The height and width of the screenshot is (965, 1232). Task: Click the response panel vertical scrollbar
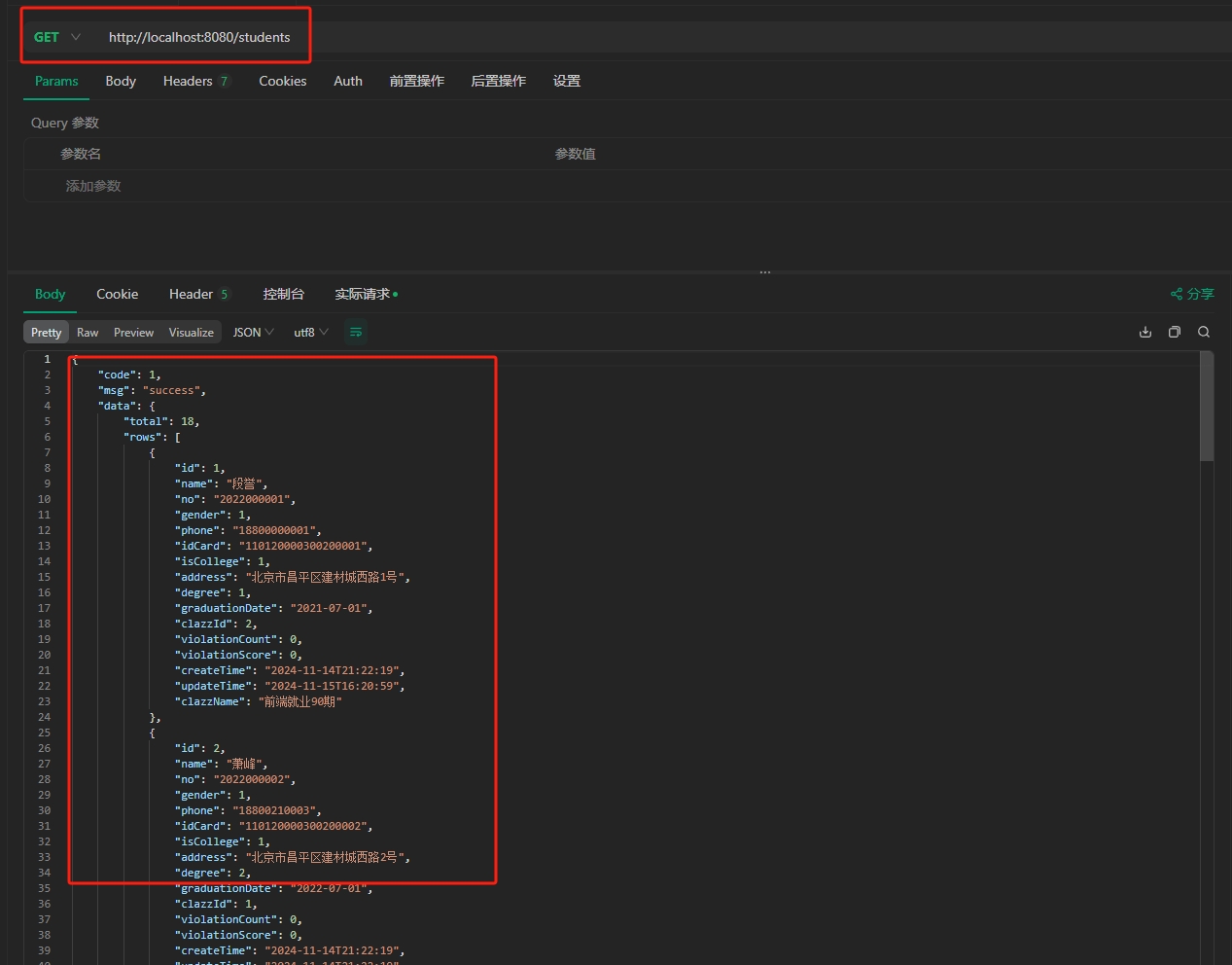1207,409
